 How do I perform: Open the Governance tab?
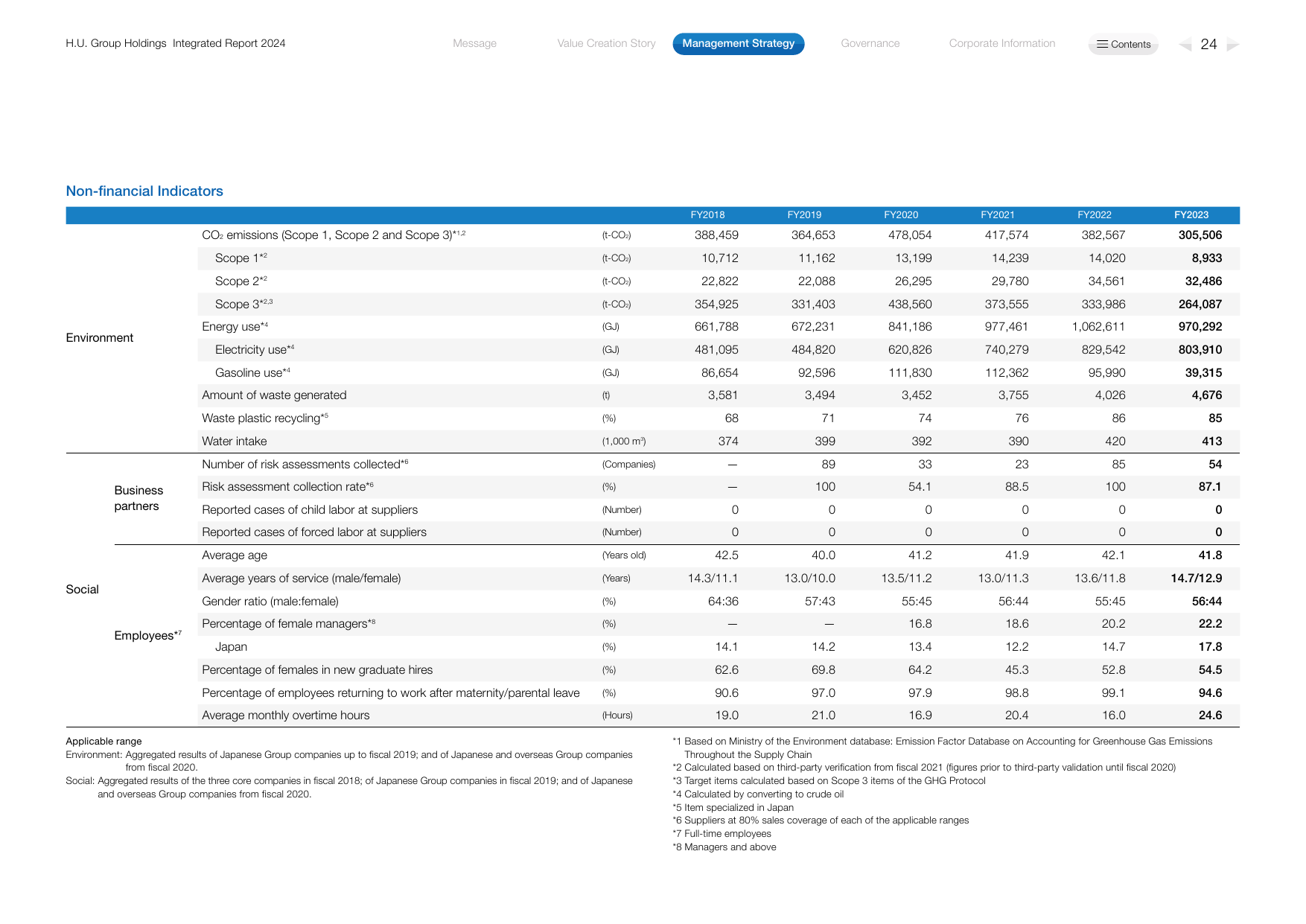(870, 43)
